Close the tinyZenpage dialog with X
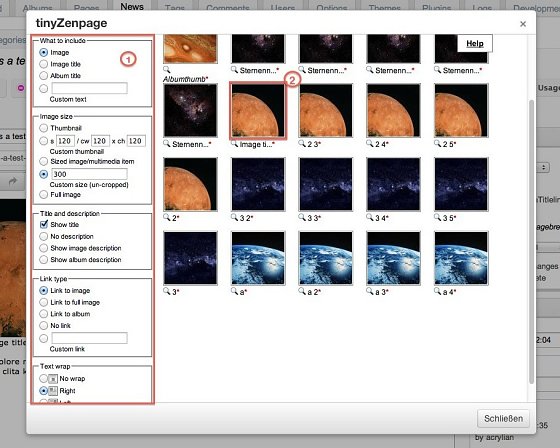Image resolution: width=560 pixels, height=448 pixels. 523,24
